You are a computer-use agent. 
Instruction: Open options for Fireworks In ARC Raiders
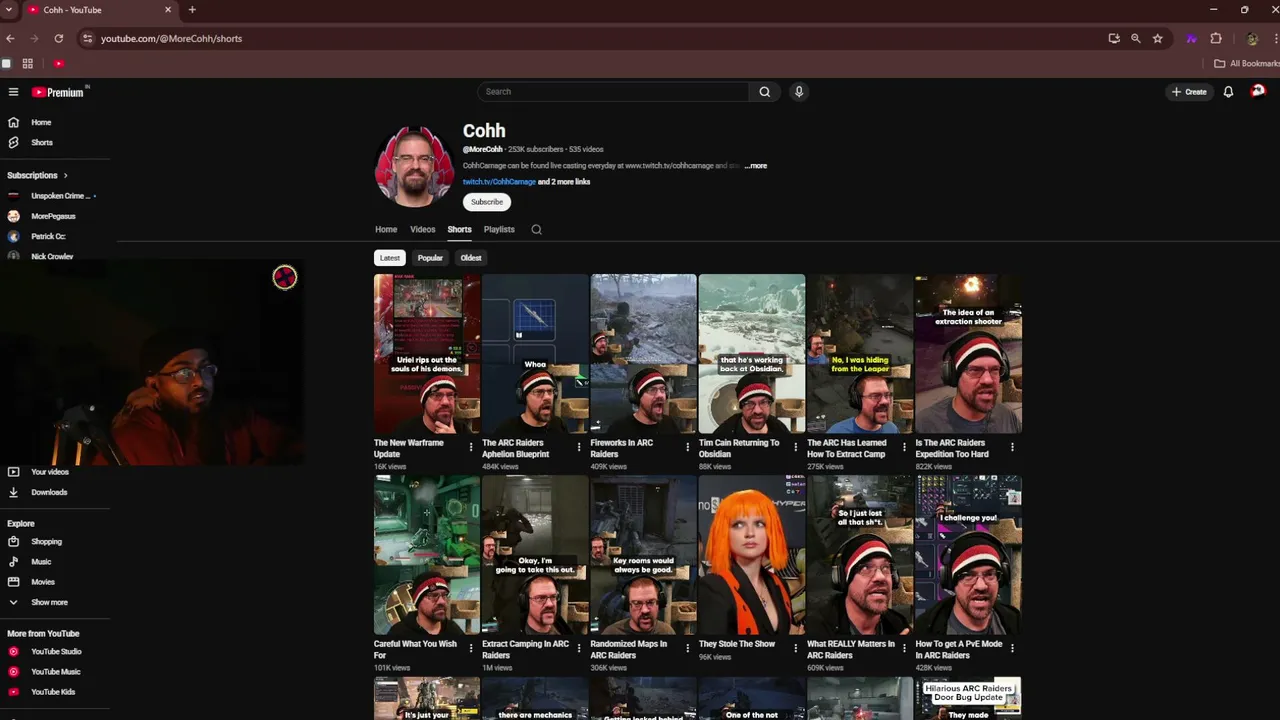[687, 448]
